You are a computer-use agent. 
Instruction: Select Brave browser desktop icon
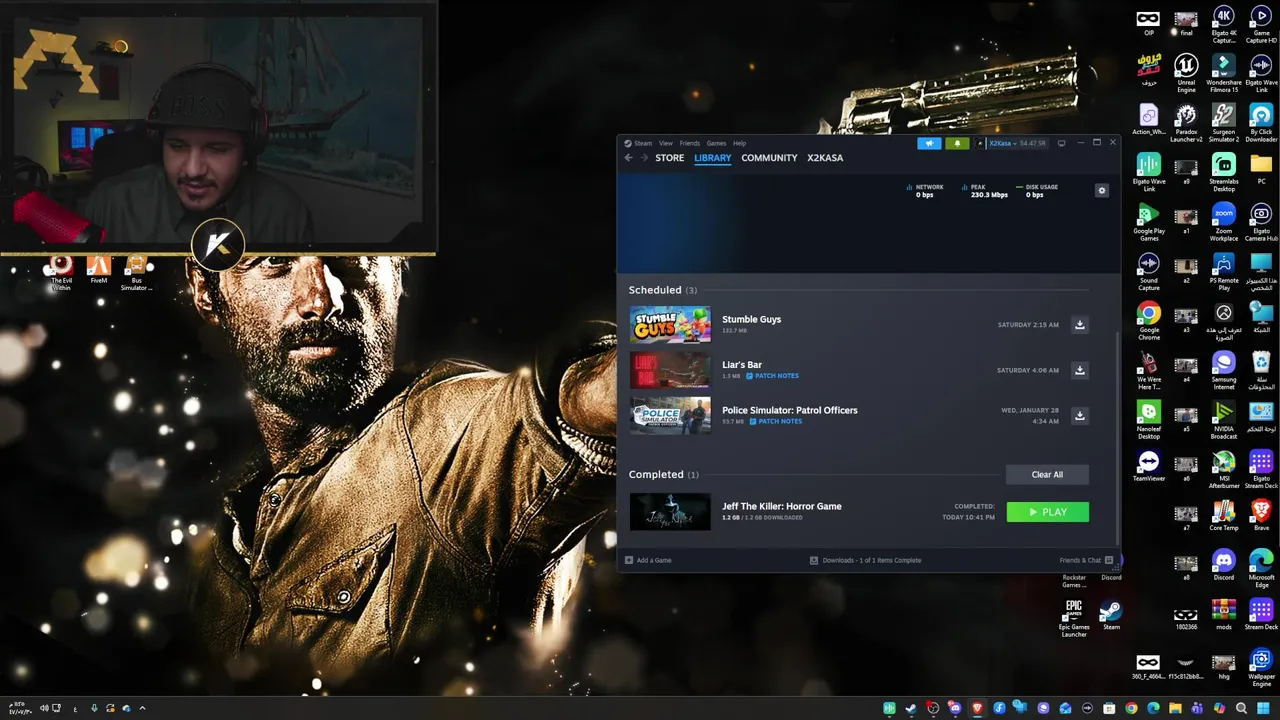[x=1261, y=516]
